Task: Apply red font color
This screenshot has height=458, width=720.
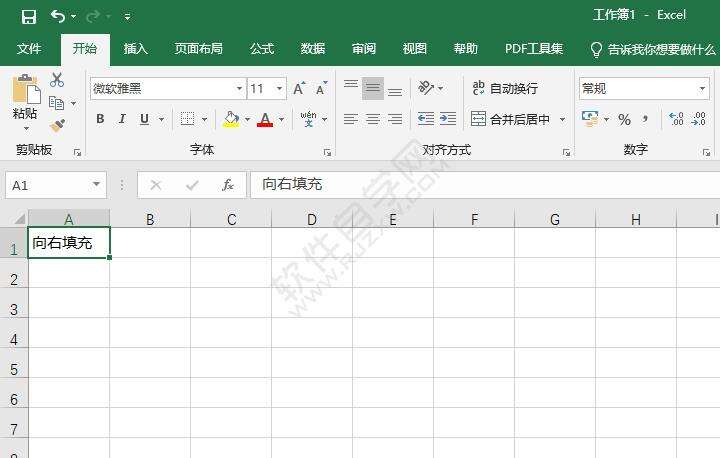Action: pyautogui.click(x=265, y=119)
